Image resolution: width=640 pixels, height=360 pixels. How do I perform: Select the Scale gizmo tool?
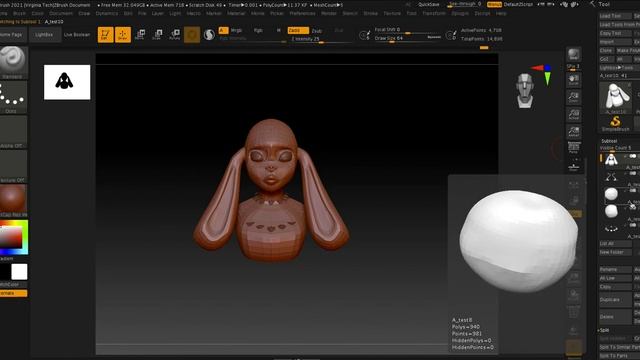coord(157,35)
